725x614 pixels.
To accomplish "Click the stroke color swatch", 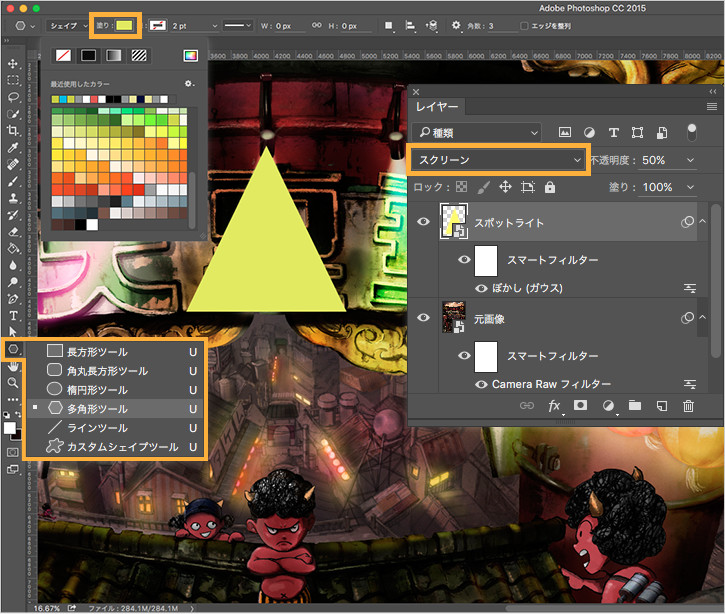I will (158, 25).
